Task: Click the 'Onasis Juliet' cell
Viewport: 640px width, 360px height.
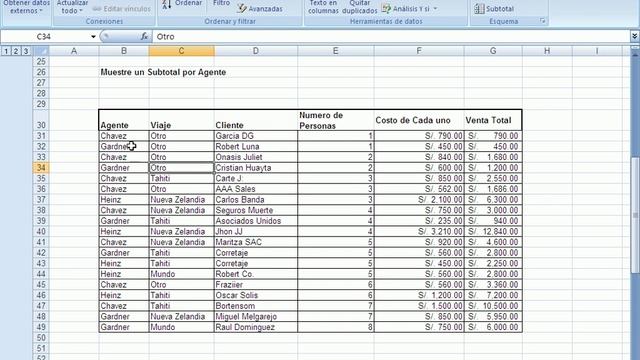Action: 256,157
